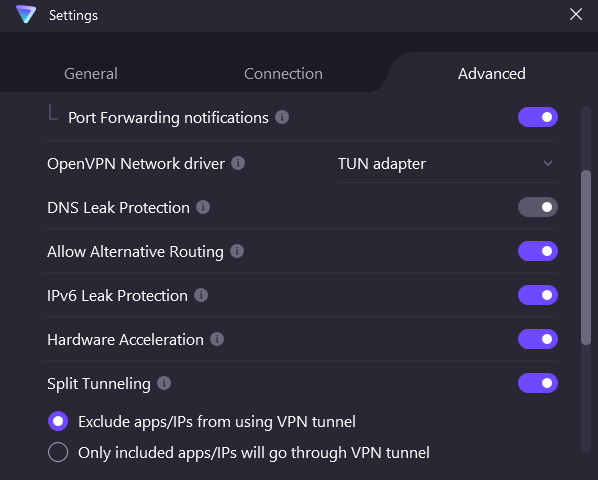Disable IPv6 Leak Protection switch

tap(538, 295)
